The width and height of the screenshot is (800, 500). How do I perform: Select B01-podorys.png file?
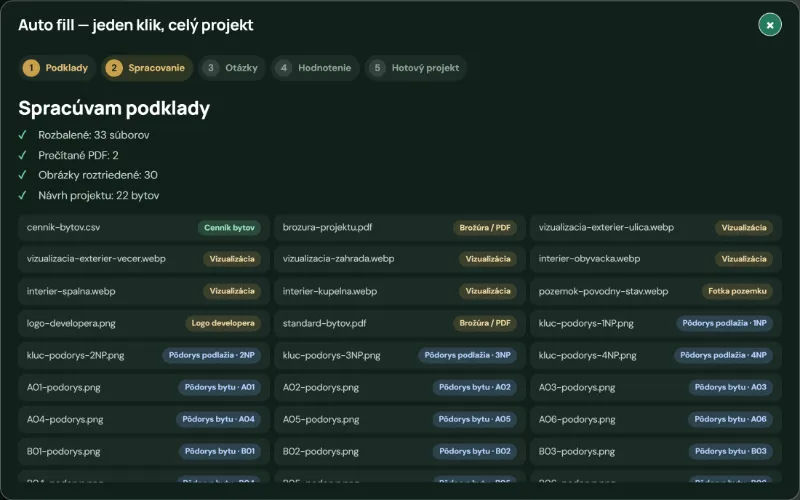pos(144,452)
